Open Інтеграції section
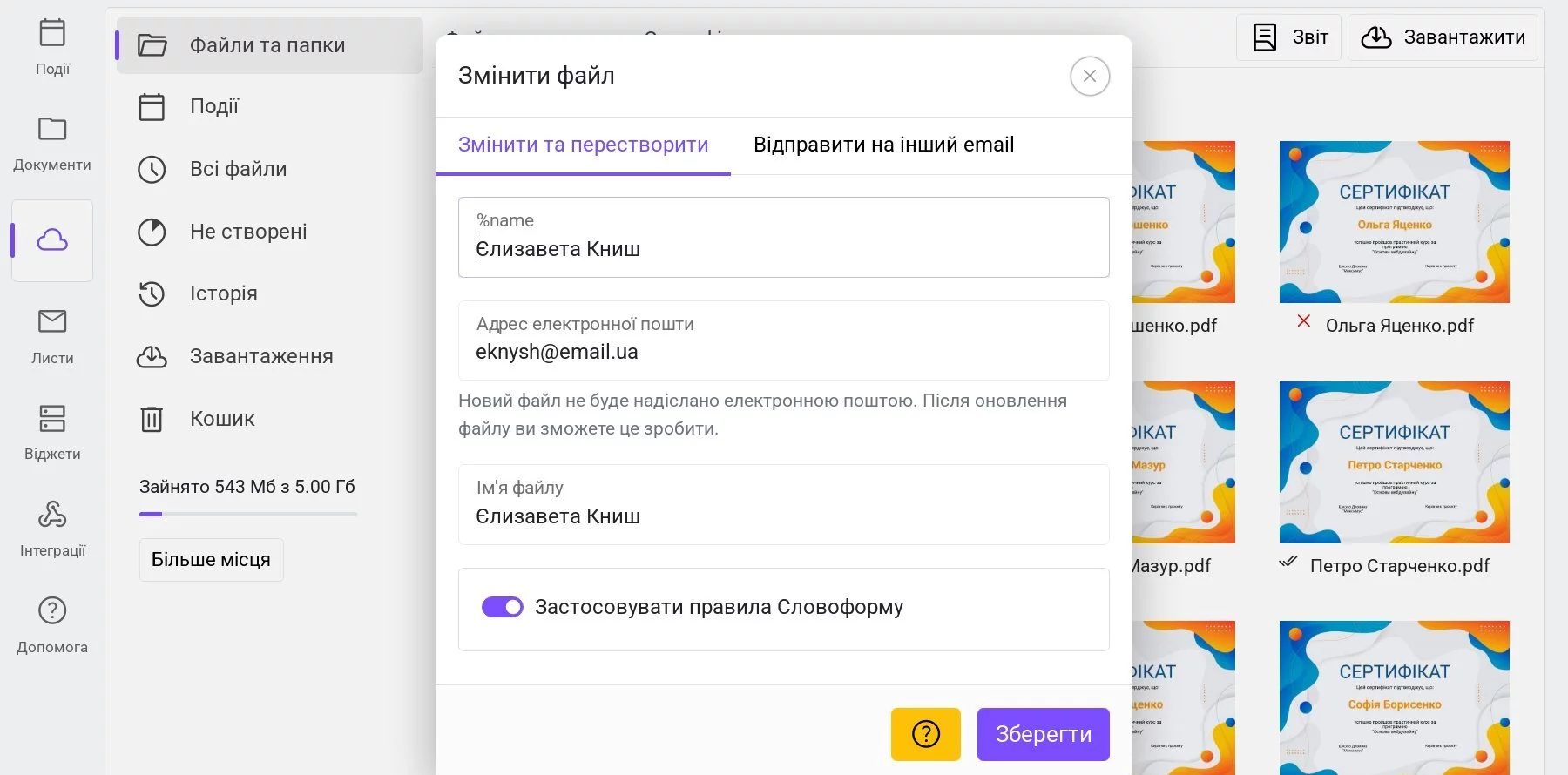 point(52,529)
